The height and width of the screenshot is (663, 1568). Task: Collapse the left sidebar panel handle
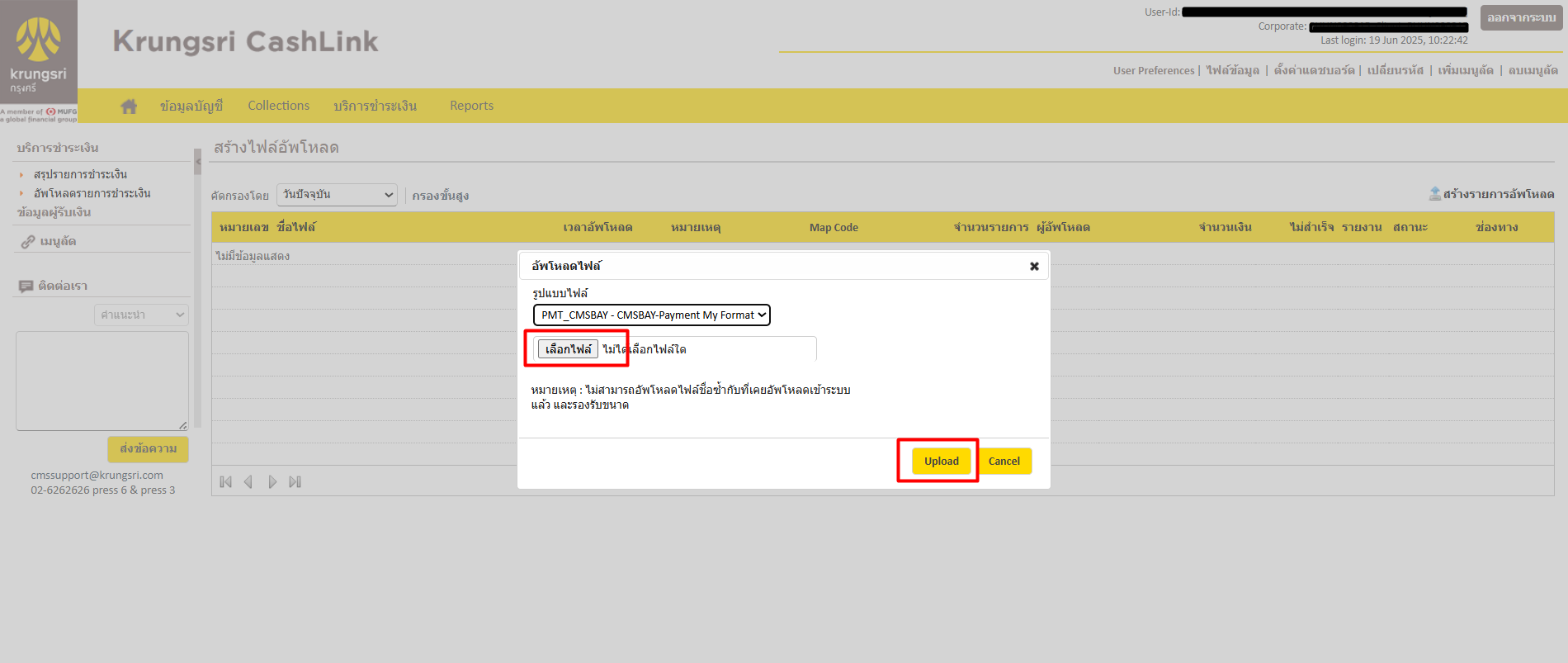tap(198, 161)
